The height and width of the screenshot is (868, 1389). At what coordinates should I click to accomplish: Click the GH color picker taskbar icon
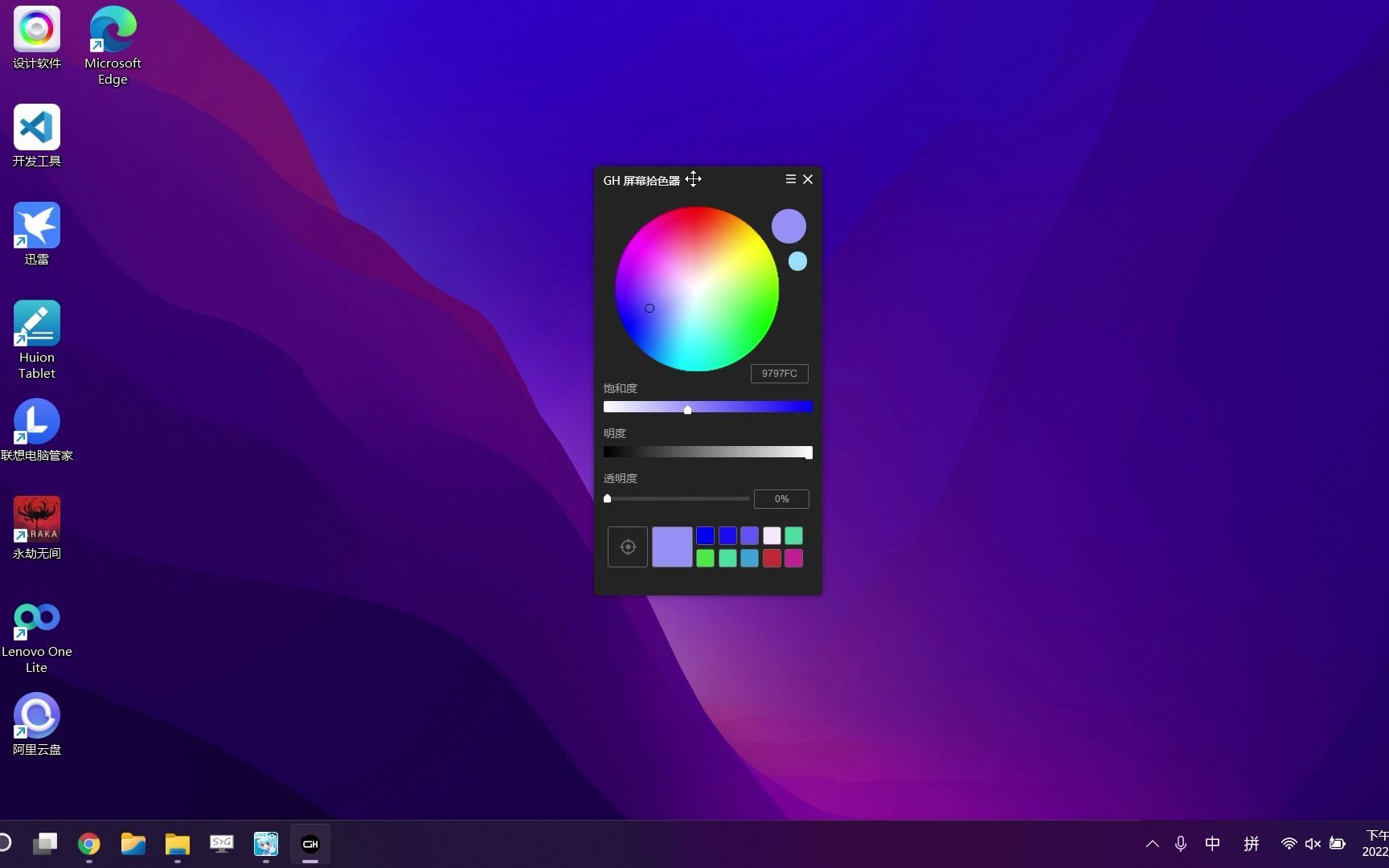point(310,844)
